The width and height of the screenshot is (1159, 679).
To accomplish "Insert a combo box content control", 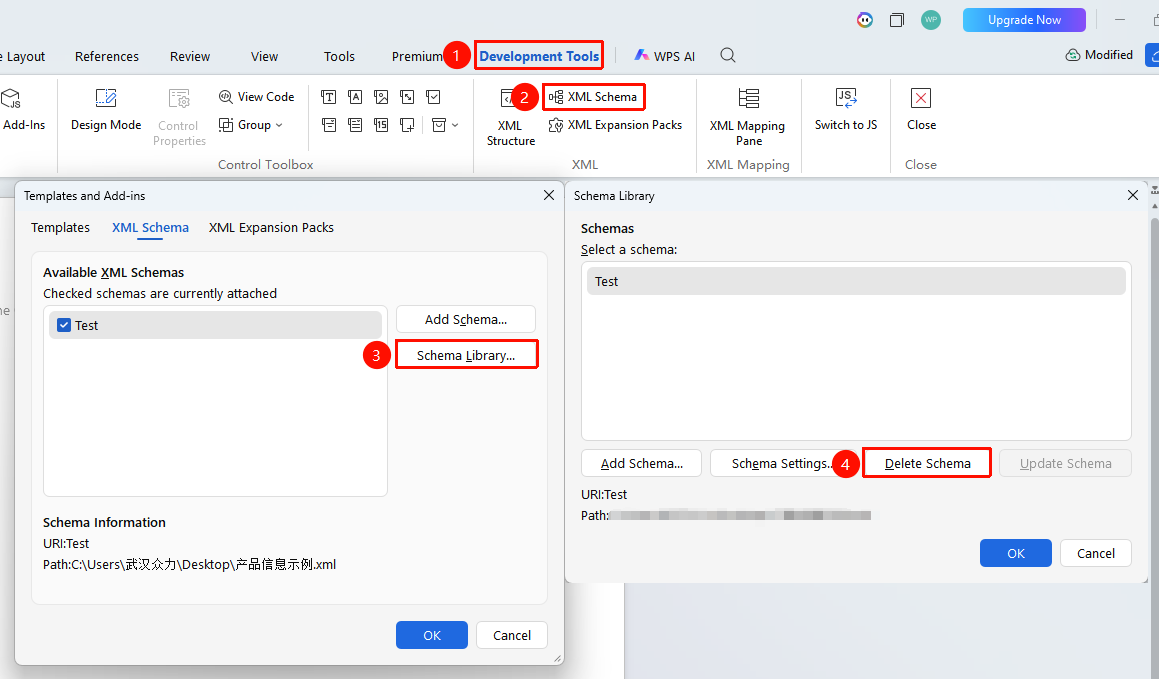I will click(x=329, y=125).
